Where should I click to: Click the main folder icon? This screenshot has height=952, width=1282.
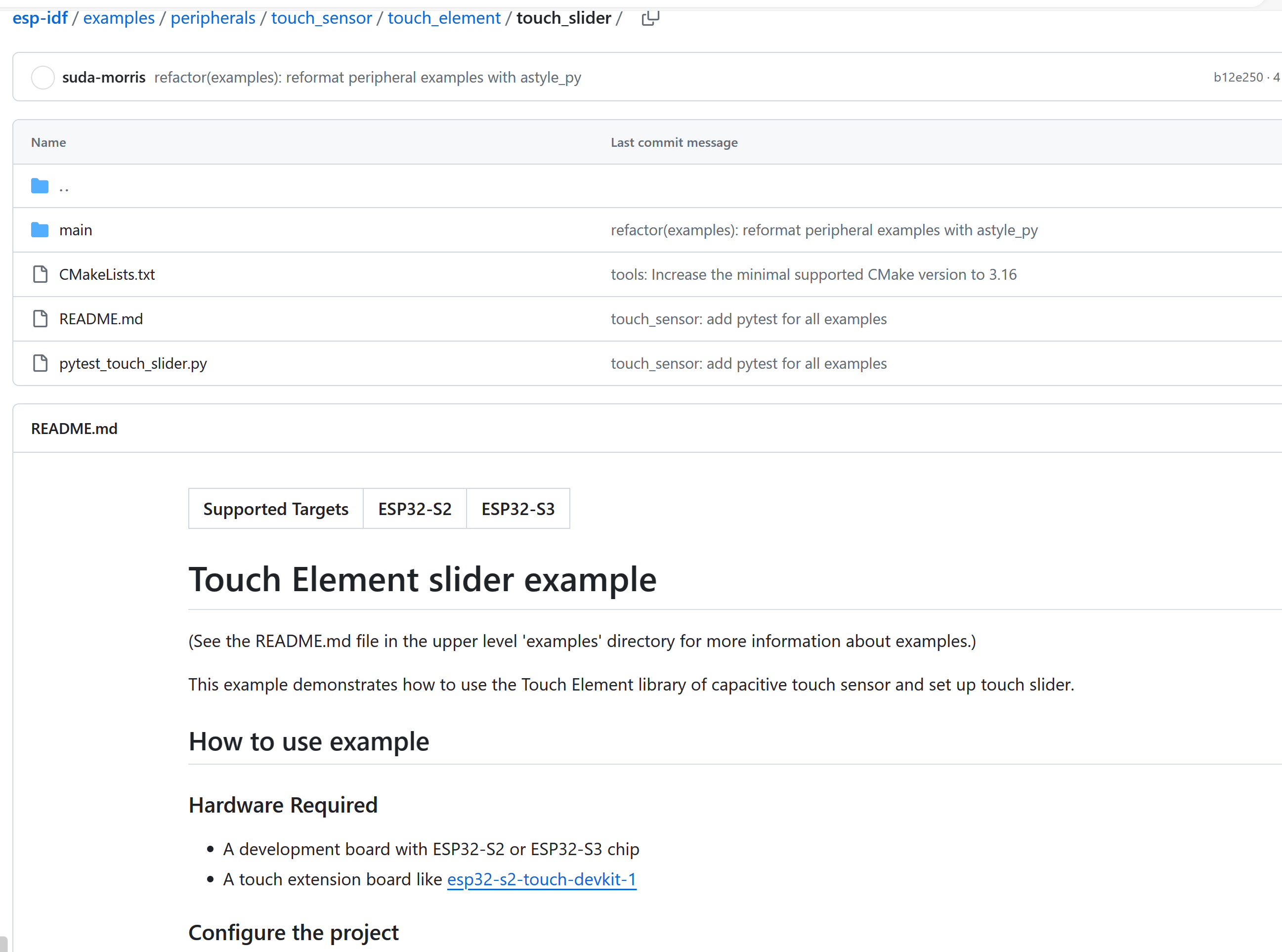click(40, 230)
